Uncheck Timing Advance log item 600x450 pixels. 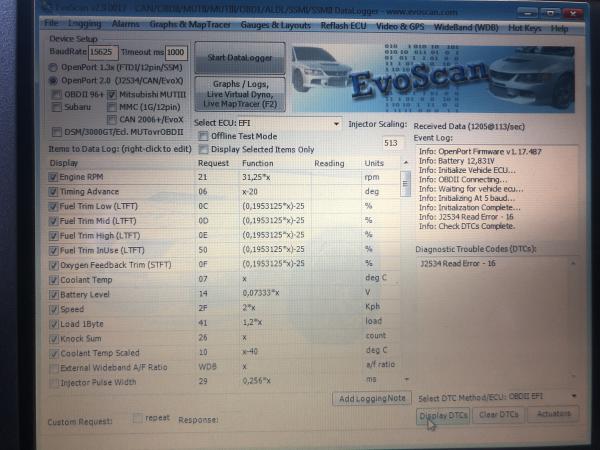coord(53,192)
